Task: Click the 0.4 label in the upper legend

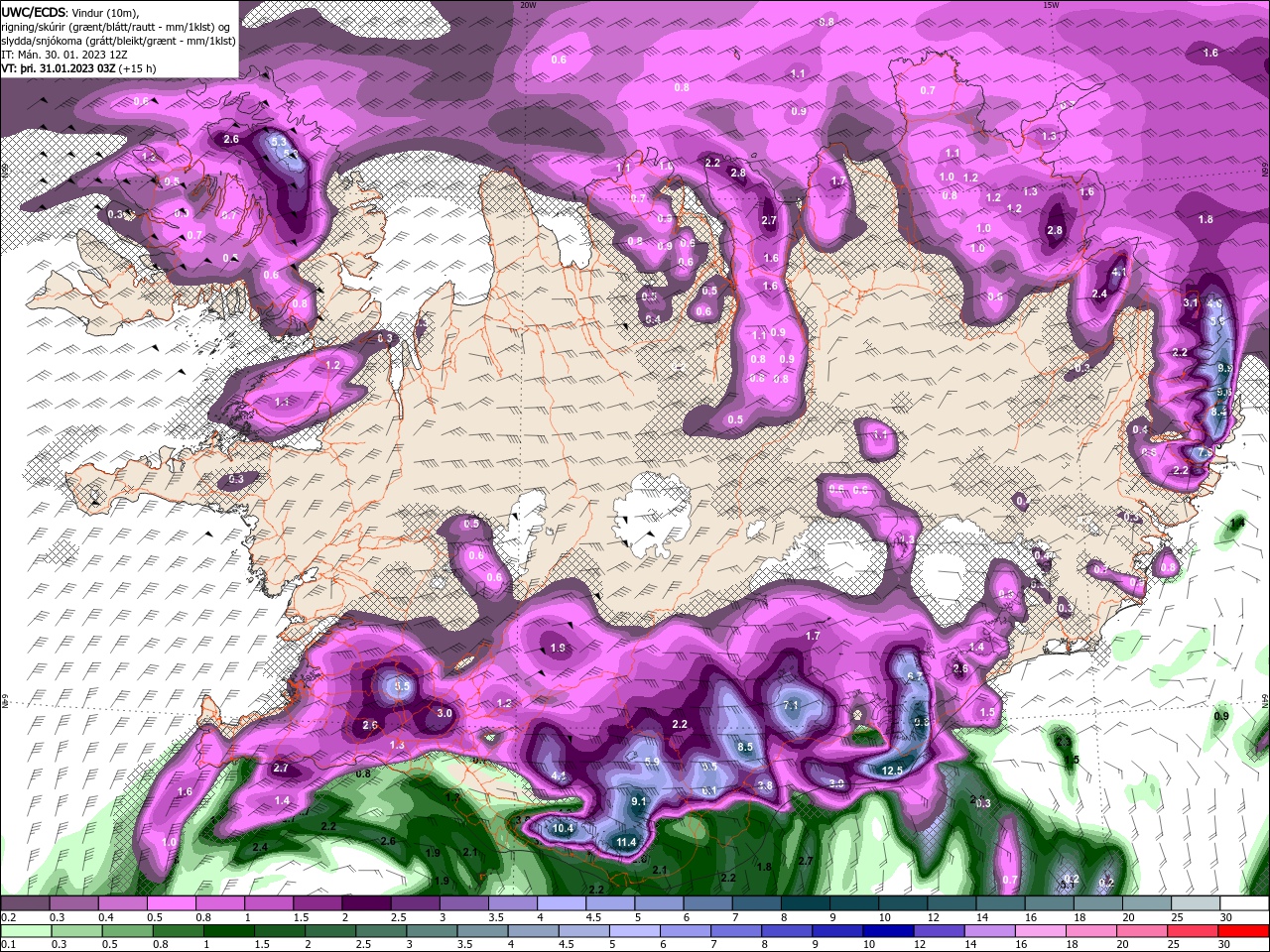Action: (106, 917)
